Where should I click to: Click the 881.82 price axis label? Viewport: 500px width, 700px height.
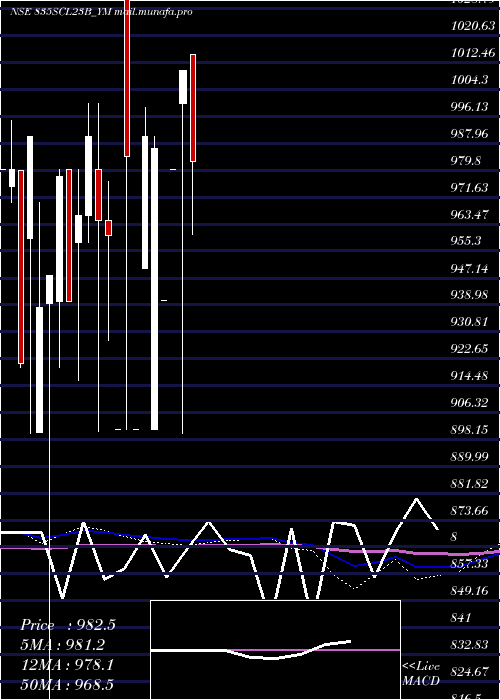coord(470,484)
